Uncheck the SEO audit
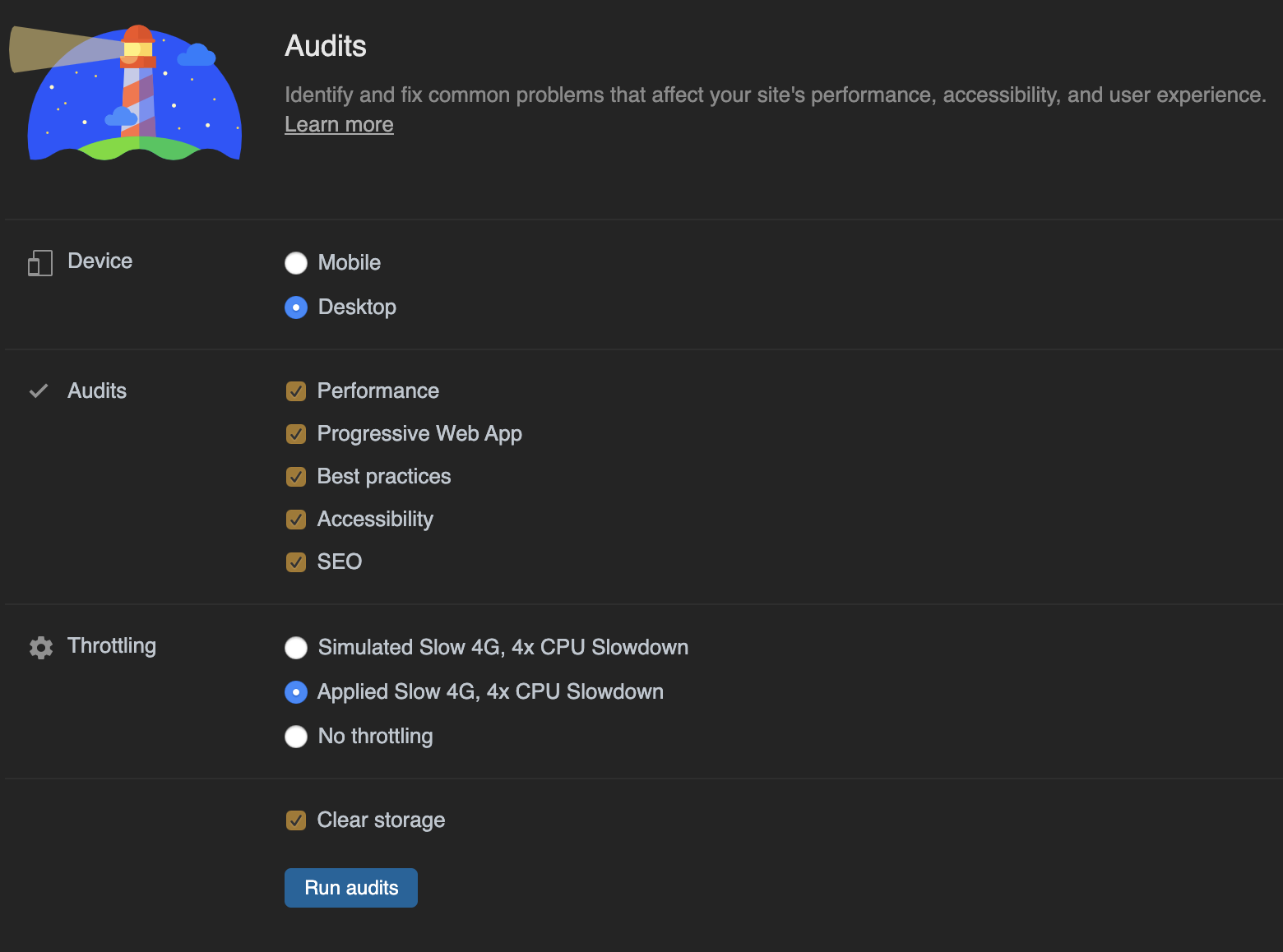Image resolution: width=1283 pixels, height=952 pixels. pos(295,562)
